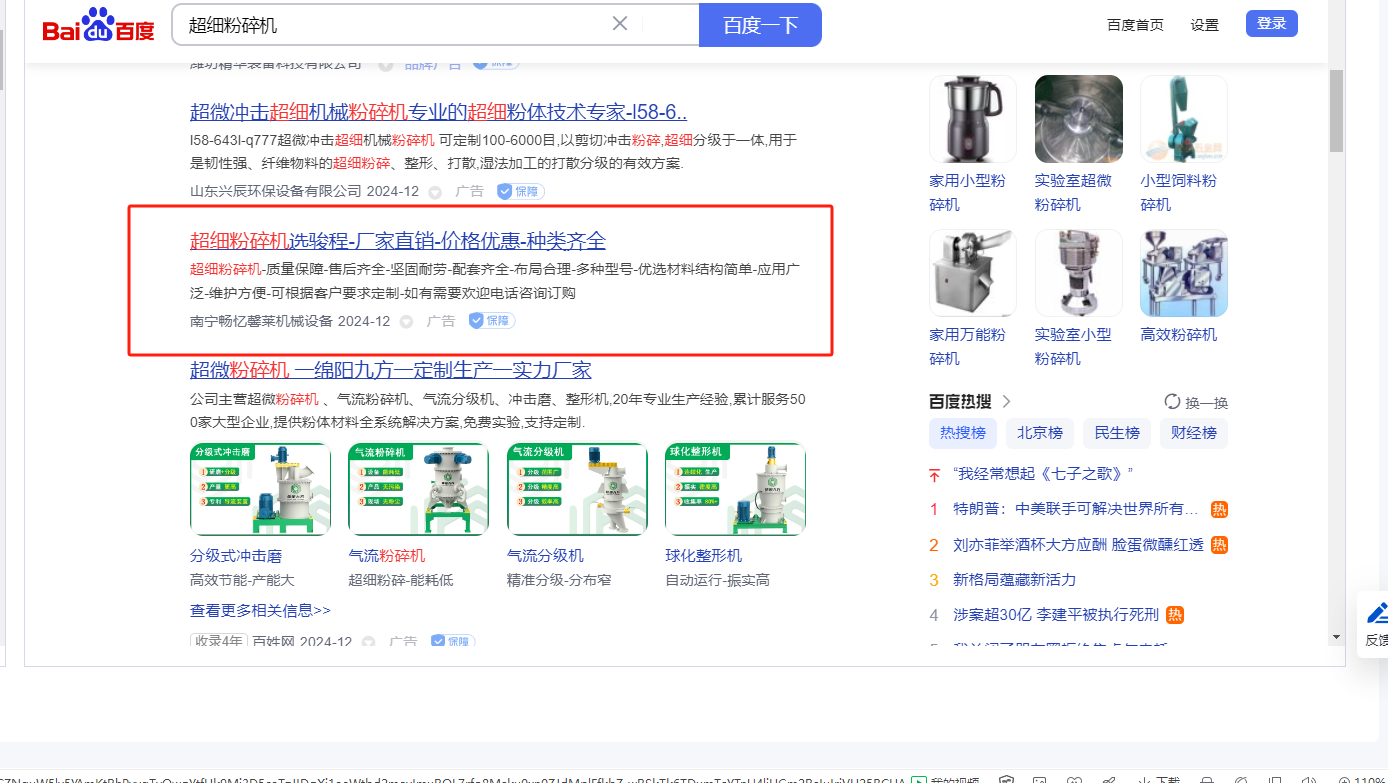The width and height of the screenshot is (1388, 783).
Task: Open the 设置 settings menu
Action: coord(1204,25)
